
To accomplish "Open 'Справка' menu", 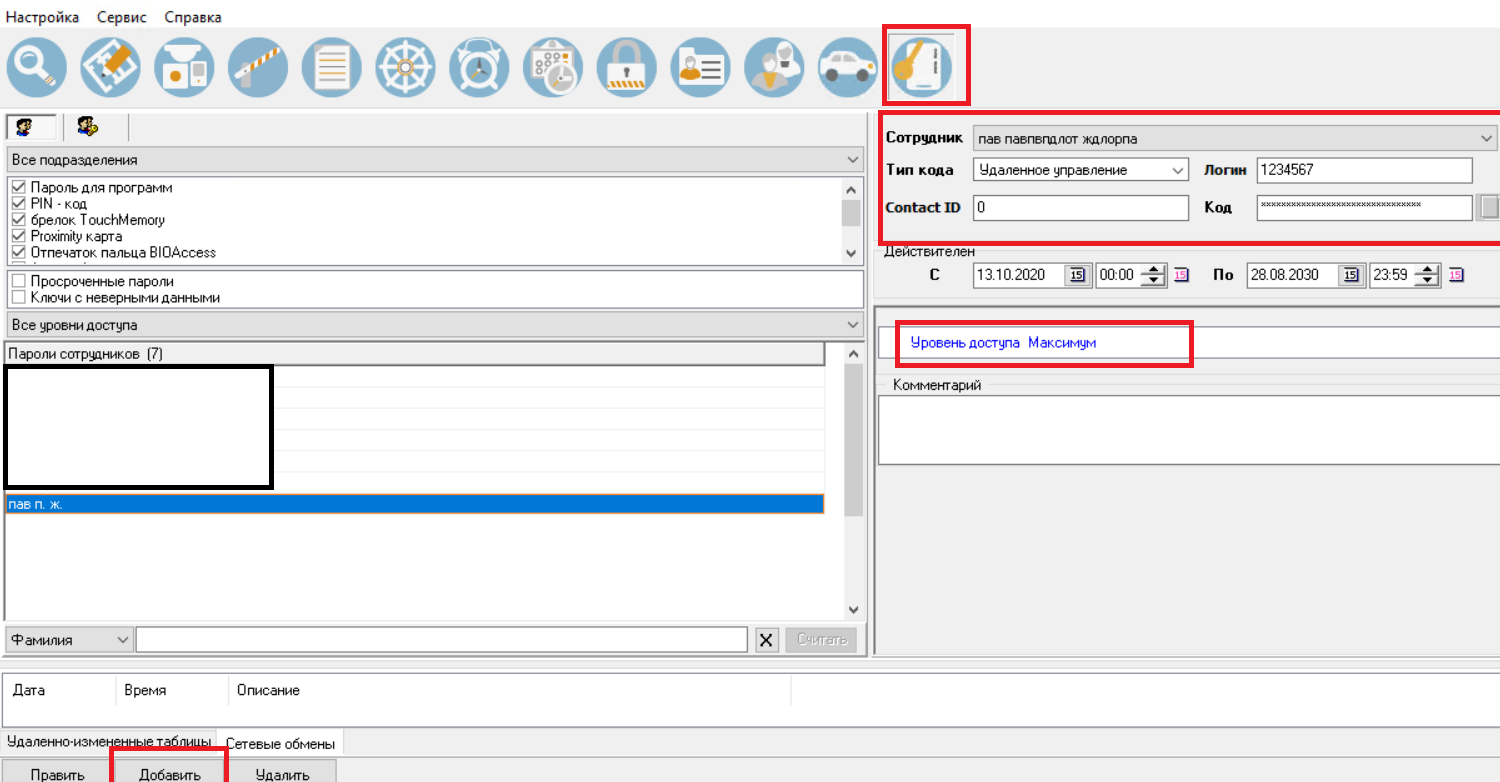I will pyautogui.click(x=193, y=18).
